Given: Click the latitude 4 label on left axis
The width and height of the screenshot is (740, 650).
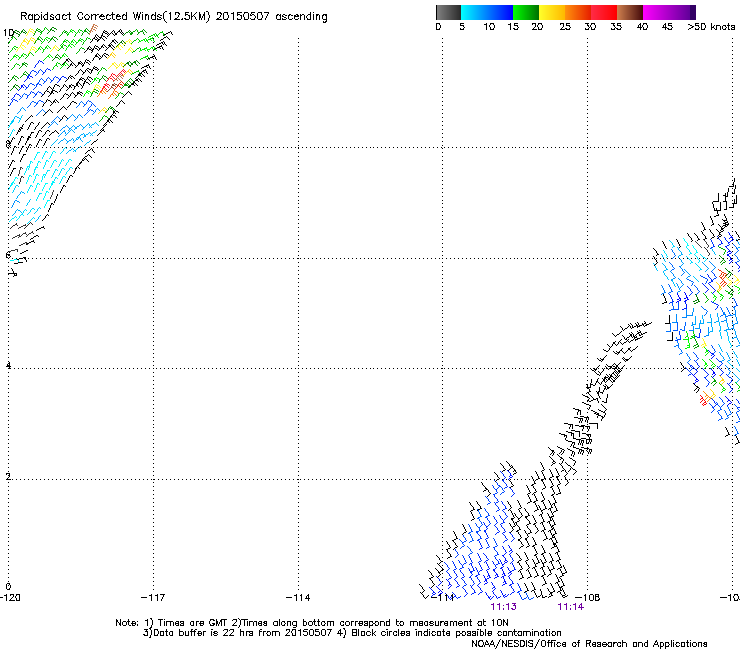Looking at the screenshot, I should pyautogui.click(x=8, y=366).
